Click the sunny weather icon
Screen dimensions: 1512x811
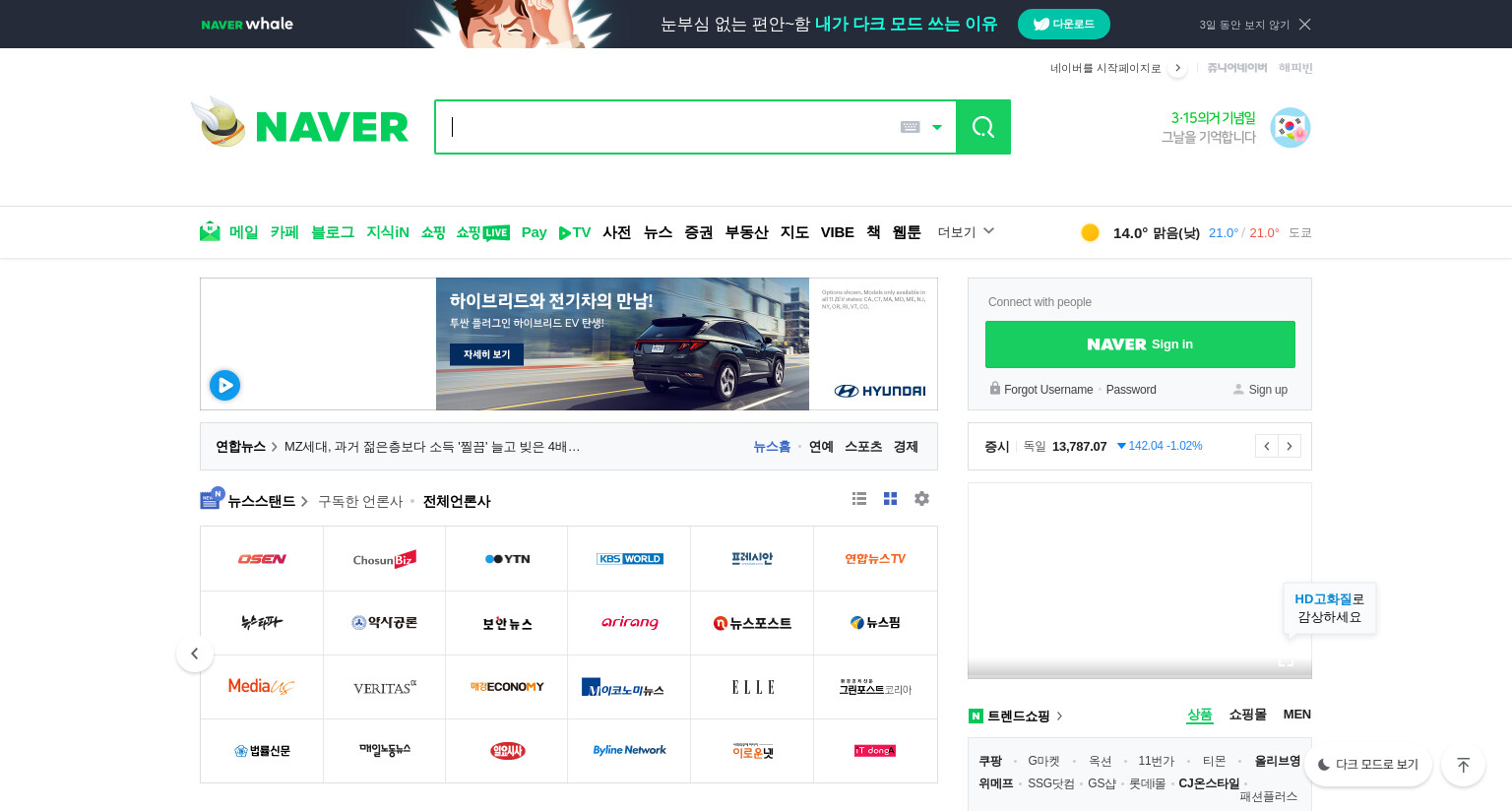pos(1090,232)
